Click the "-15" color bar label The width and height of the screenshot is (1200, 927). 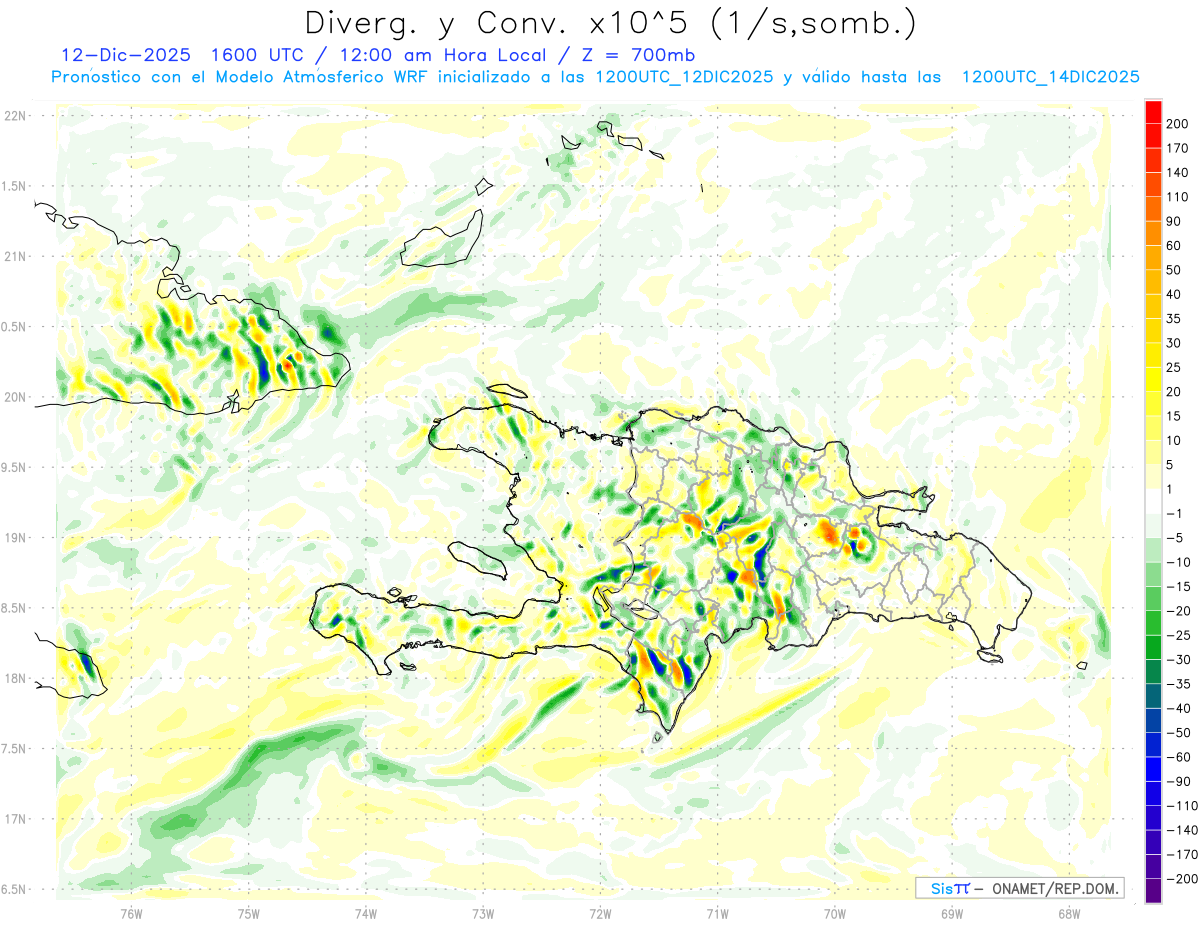pyautogui.click(x=1181, y=586)
